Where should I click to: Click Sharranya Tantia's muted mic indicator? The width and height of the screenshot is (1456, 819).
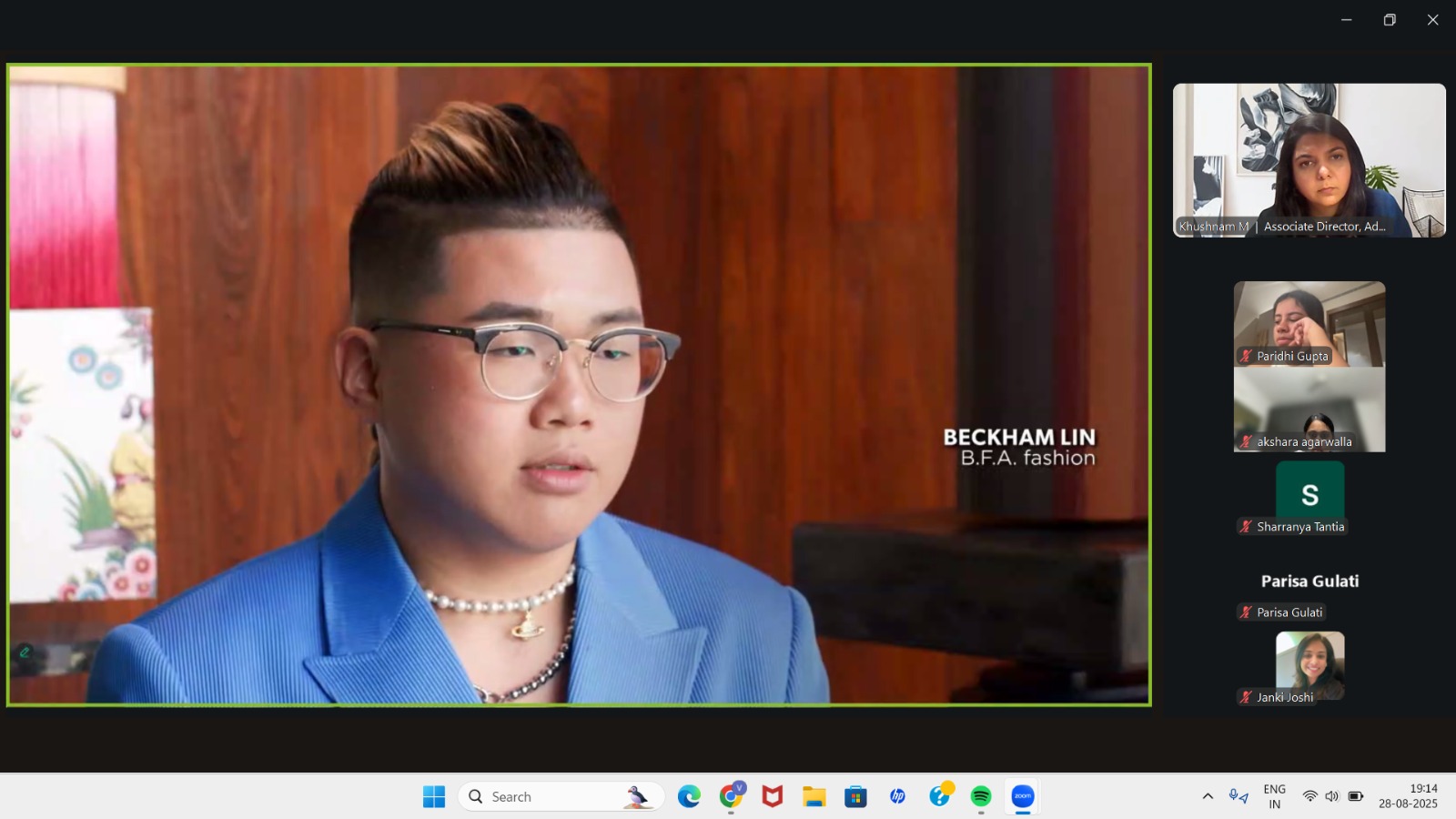point(1246,527)
